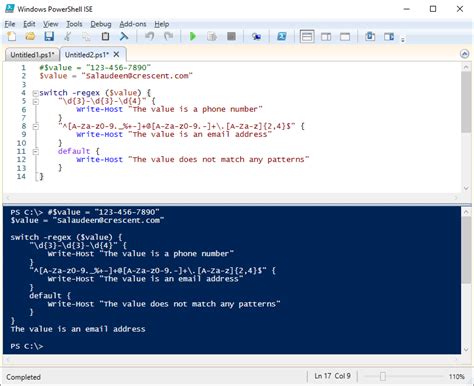Click the Completed status text
The image size is (474, 386).
(x=23, y=377)
